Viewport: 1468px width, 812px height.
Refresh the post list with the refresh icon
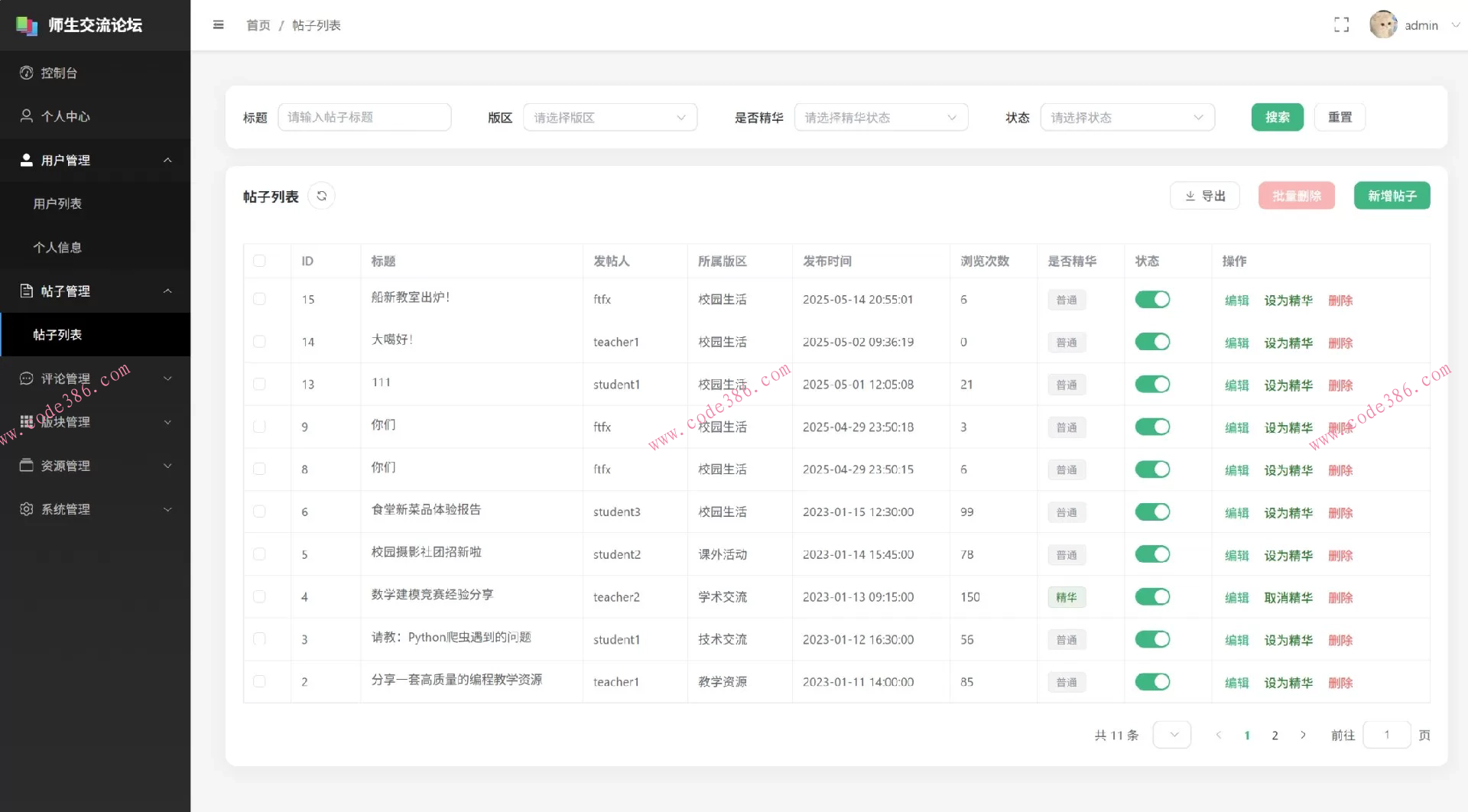coord(321,196)
